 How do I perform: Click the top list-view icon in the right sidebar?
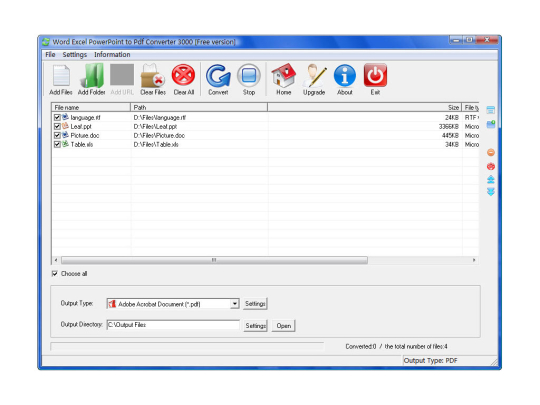(x=491, y=110)
